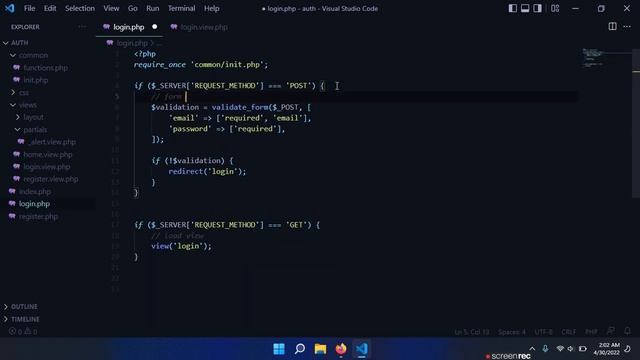Select login.php in the explorer tree
The height and width of the screenshot is (360, 640).
point(34,204)
